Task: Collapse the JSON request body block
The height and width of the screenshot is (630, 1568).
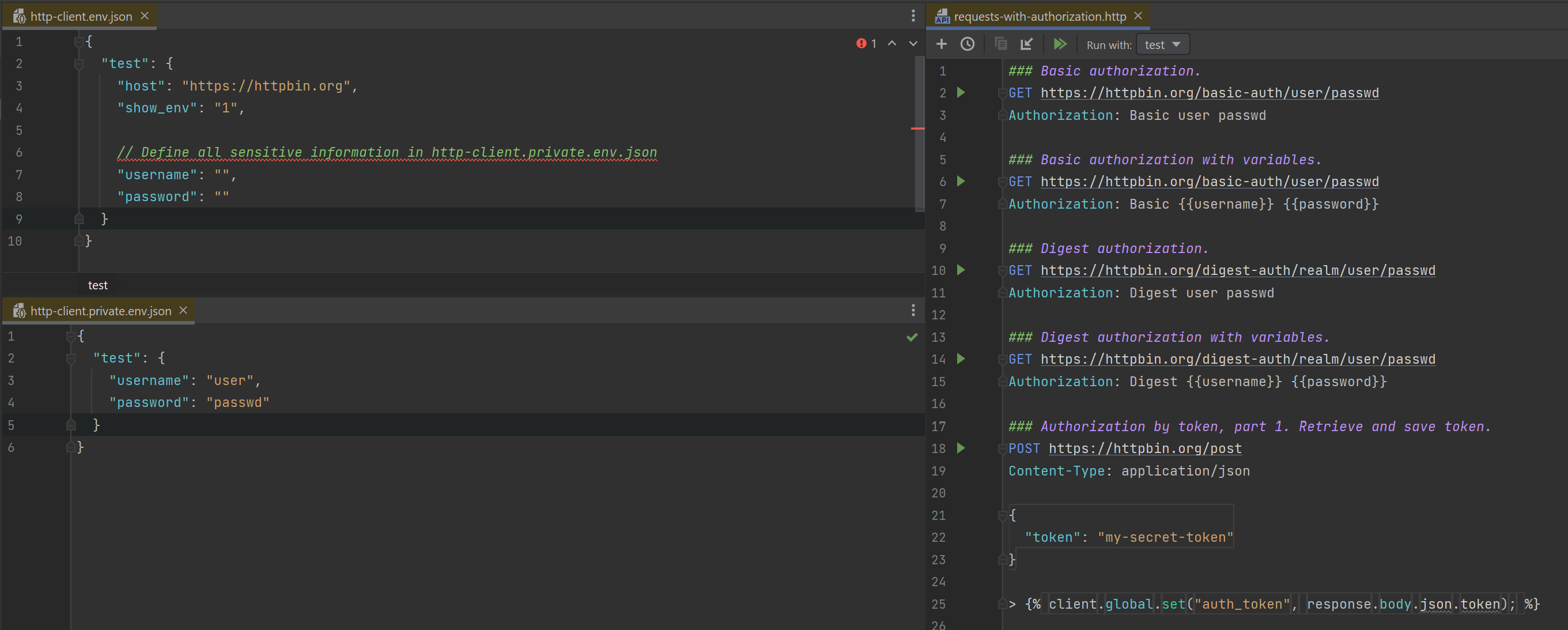Action: (x=1002, y=515)
